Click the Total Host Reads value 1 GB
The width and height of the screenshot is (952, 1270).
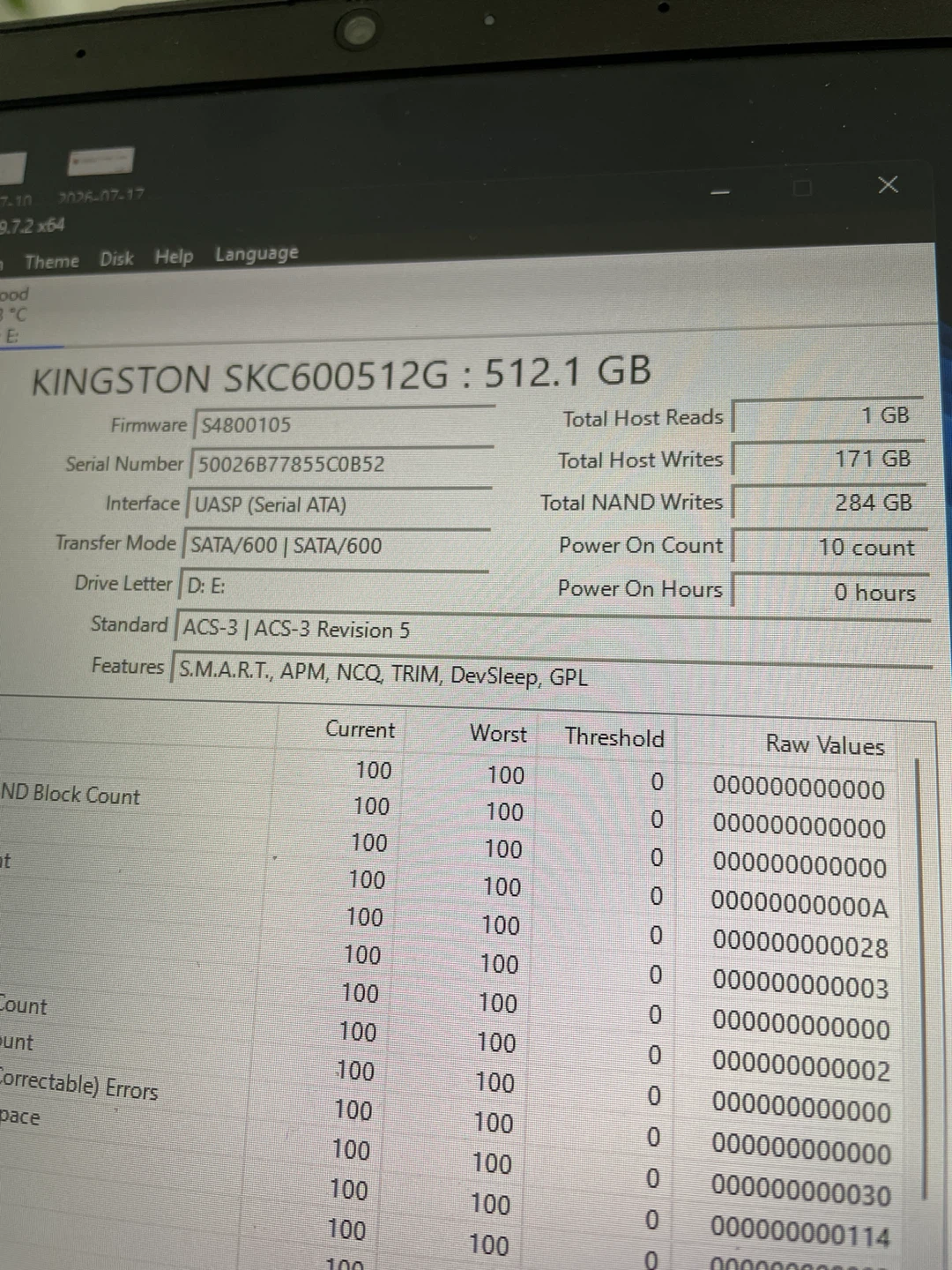[828, 415]
